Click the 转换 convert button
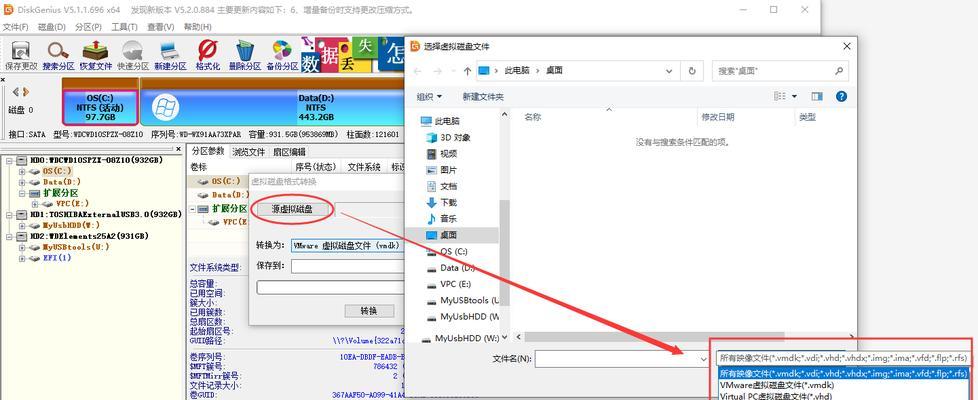 [x=369, y=311]
